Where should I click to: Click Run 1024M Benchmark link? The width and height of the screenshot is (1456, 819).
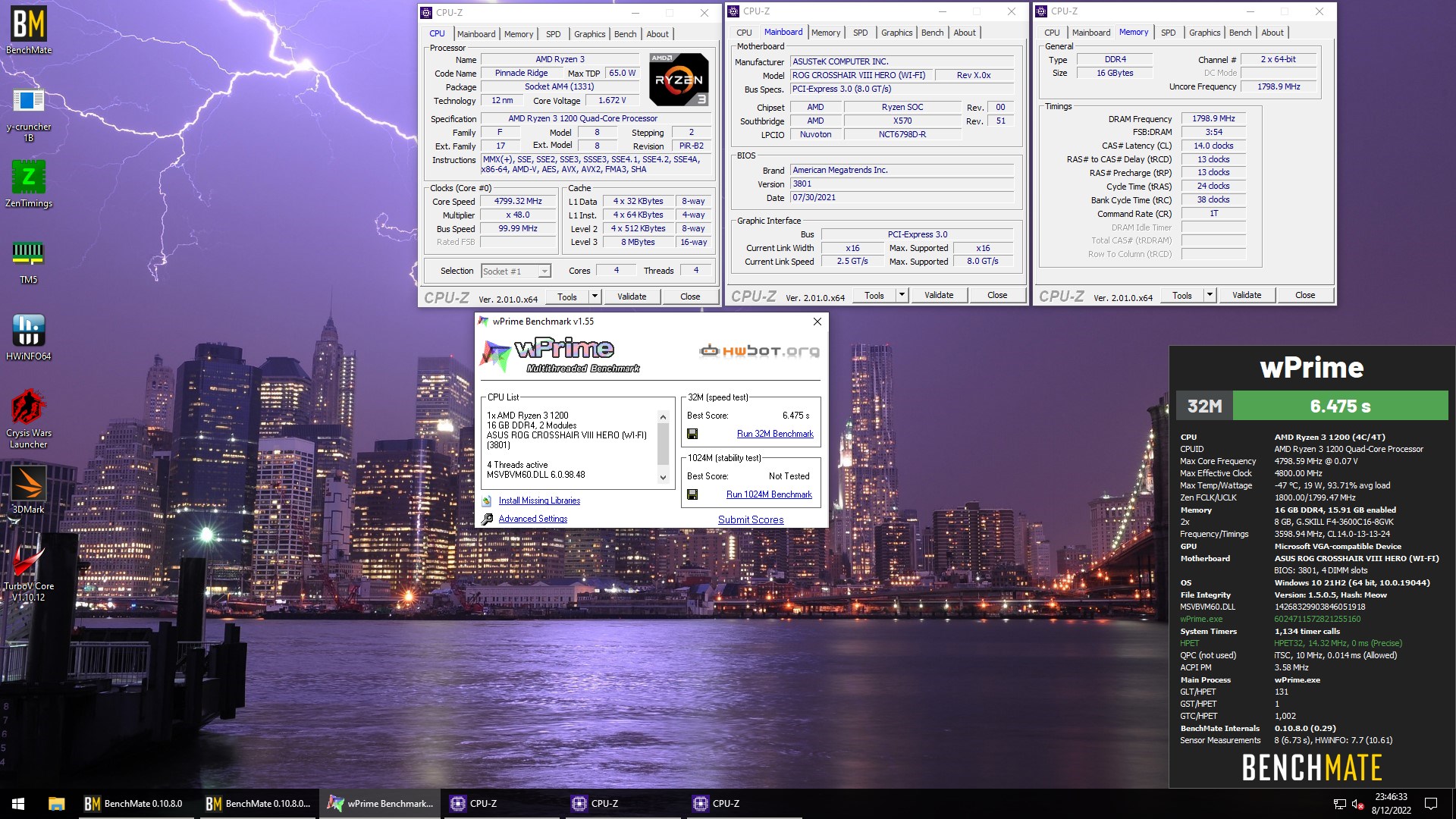[769, 494]
